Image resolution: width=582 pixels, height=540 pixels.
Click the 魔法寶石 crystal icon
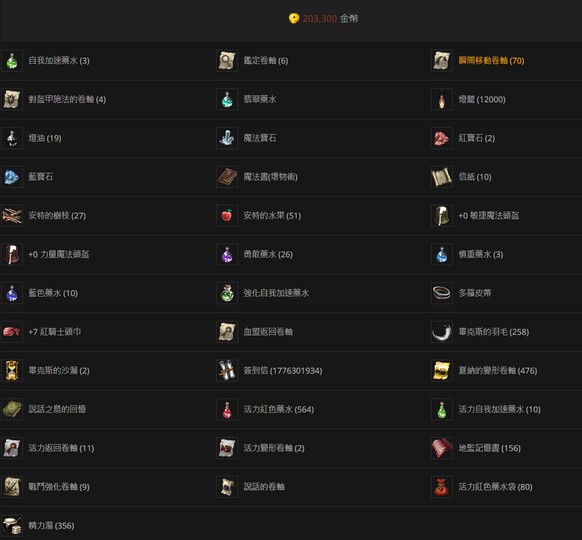[x=227, y=138]
